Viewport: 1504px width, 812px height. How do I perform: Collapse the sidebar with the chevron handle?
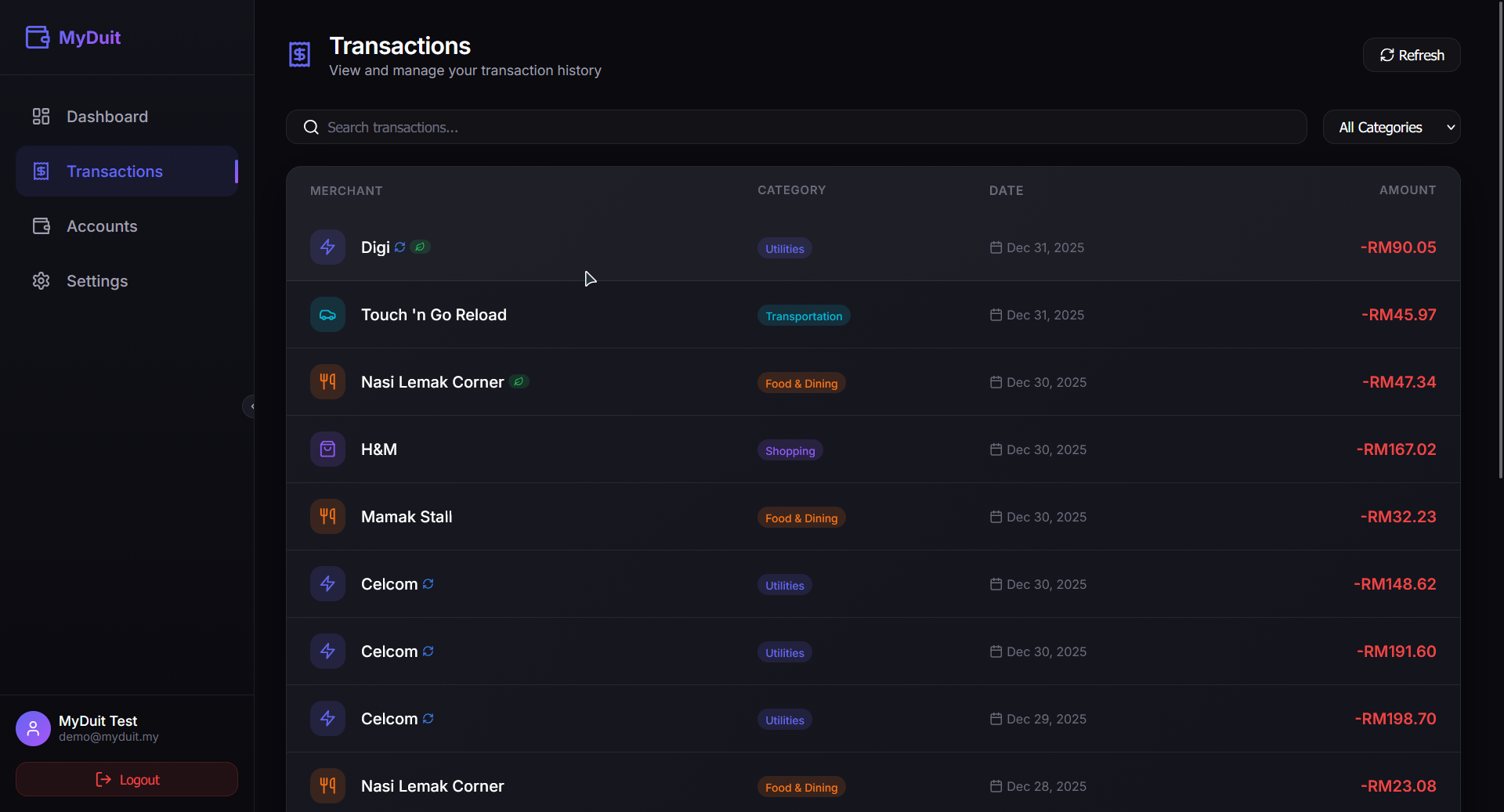(250, 406)
